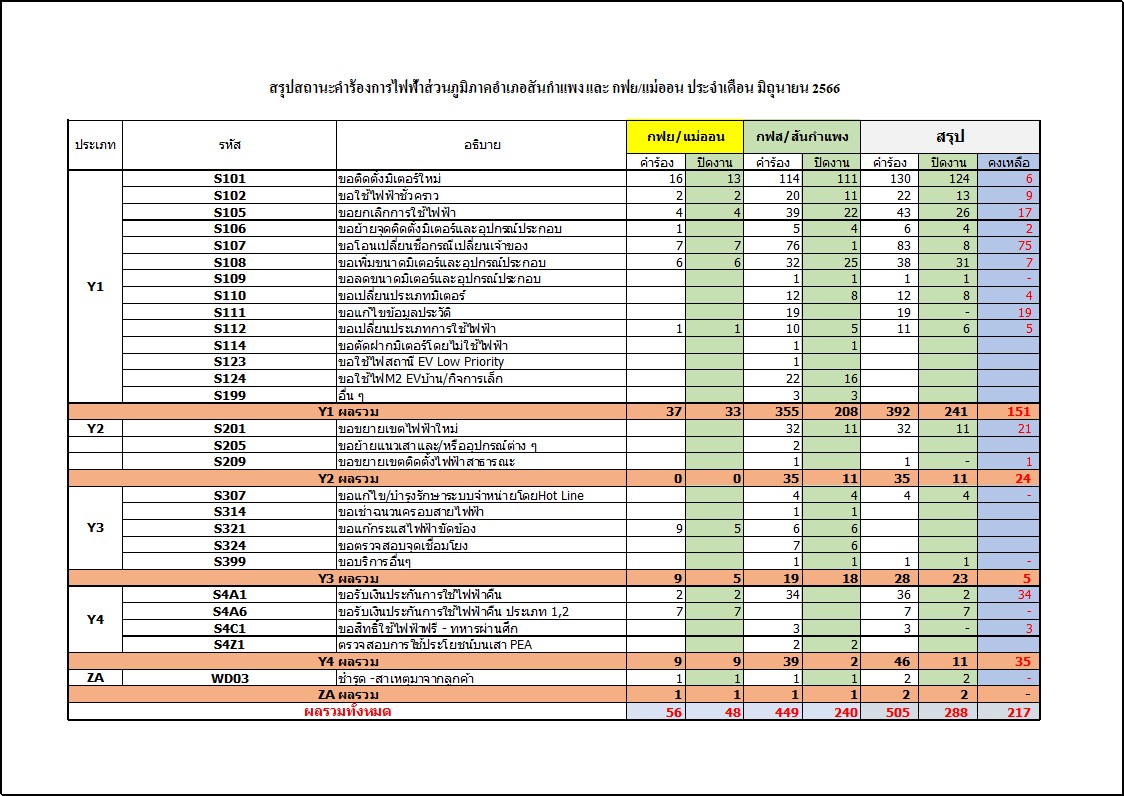This screenshot has width=1124, height=796.
Task: Select the ZA category cell
Action: [95, 678]
